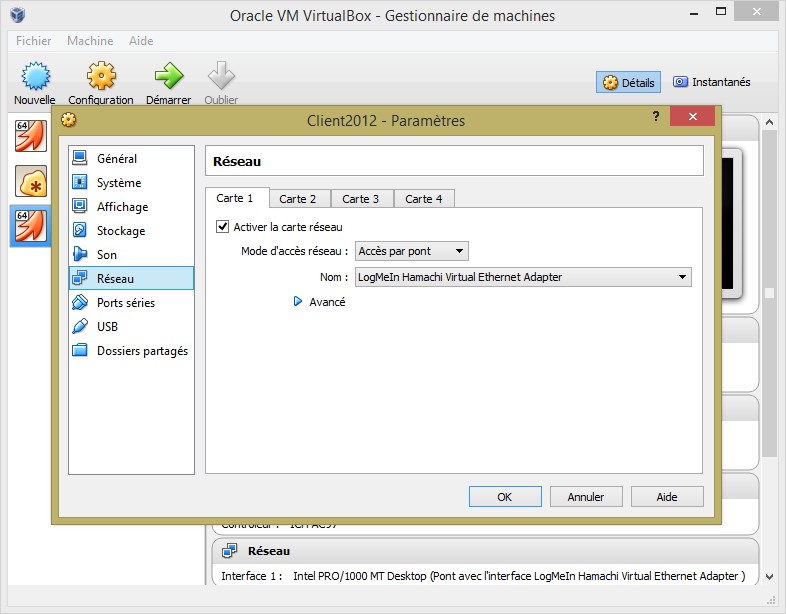
Task: Click the Aide button in dialog
Action: [x=667, y=497]
